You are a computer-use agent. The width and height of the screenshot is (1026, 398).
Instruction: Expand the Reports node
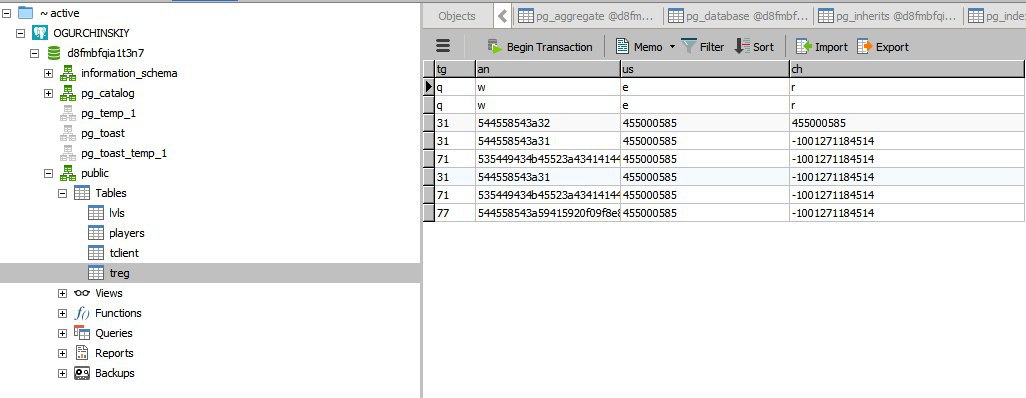(62, 353)
